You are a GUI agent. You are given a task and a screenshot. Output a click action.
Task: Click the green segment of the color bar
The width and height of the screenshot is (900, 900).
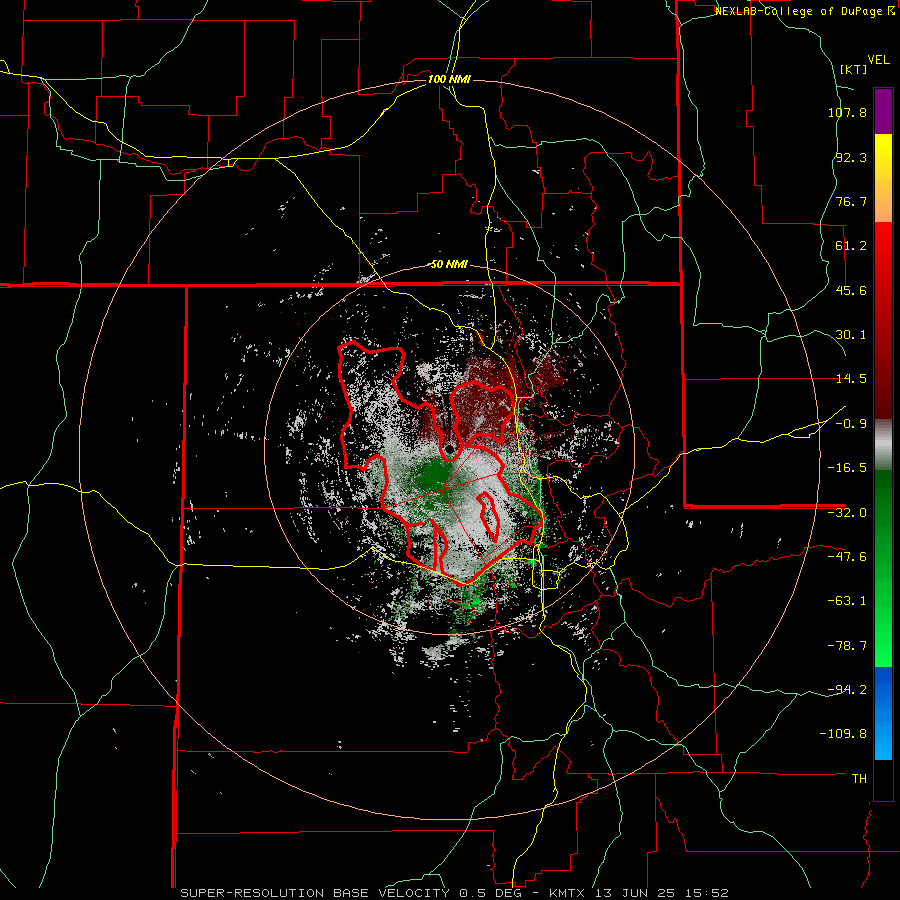pos(883,568)
